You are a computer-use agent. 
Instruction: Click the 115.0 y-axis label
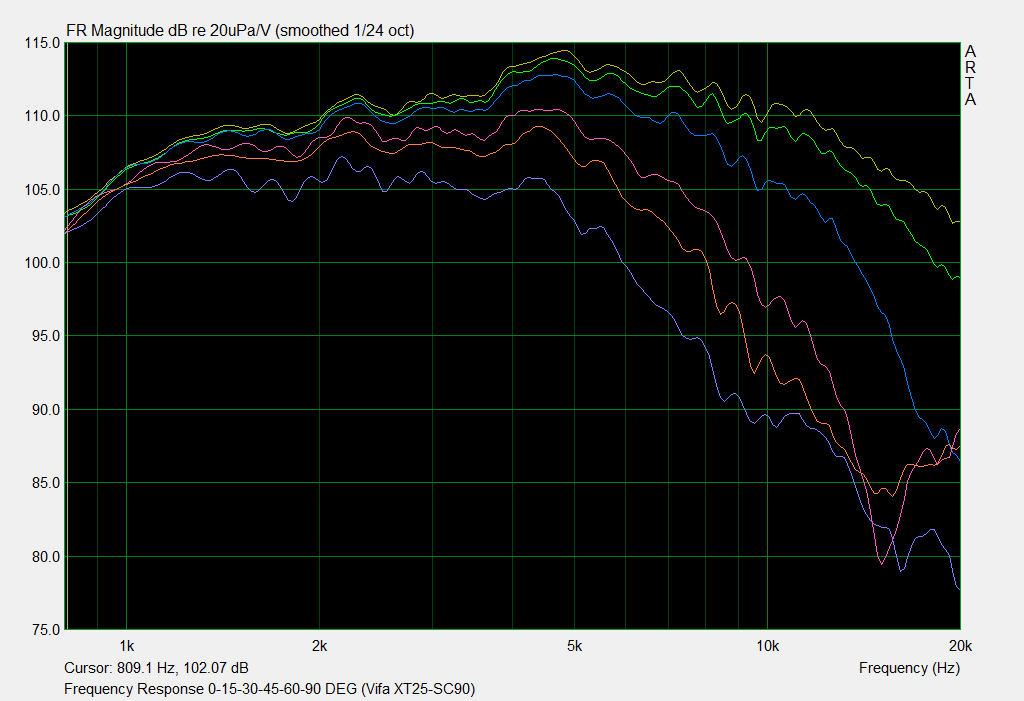(x=42, y=43)
